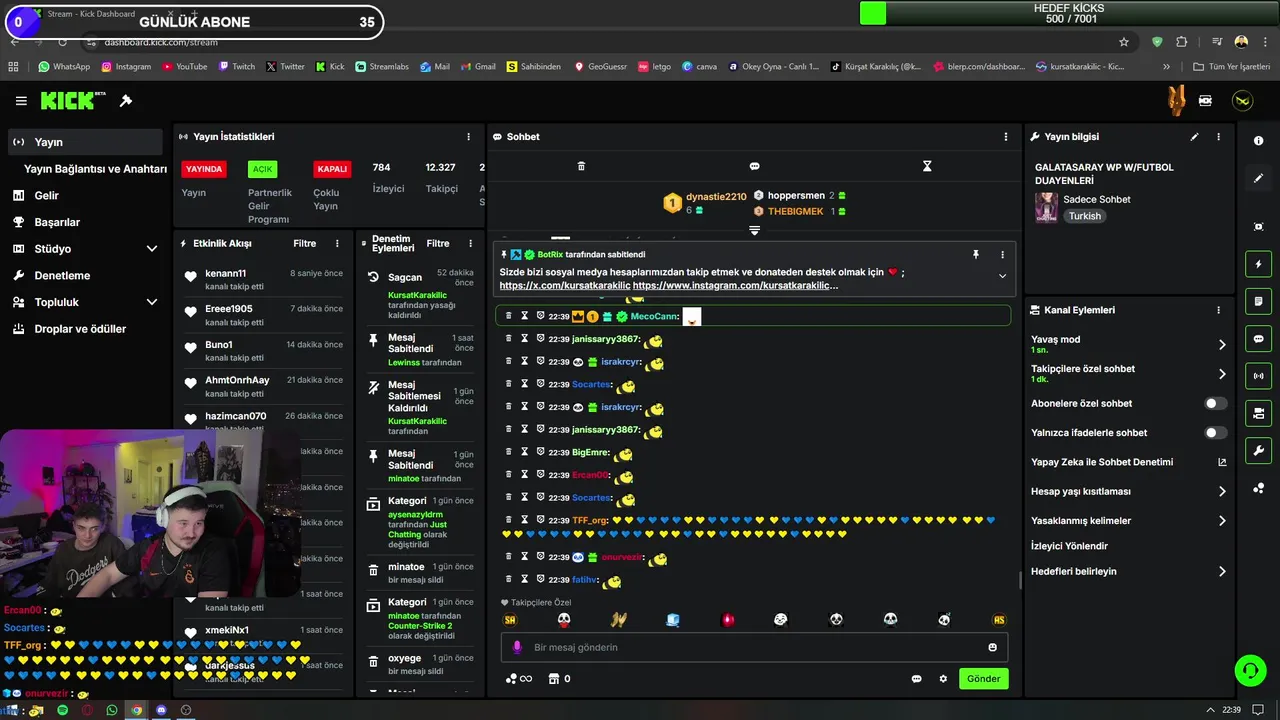The height and width of the screenshot is (720, 1280).
Task: Click the İzleyici Yönlendir option
Action: [x=1069, y=546]
